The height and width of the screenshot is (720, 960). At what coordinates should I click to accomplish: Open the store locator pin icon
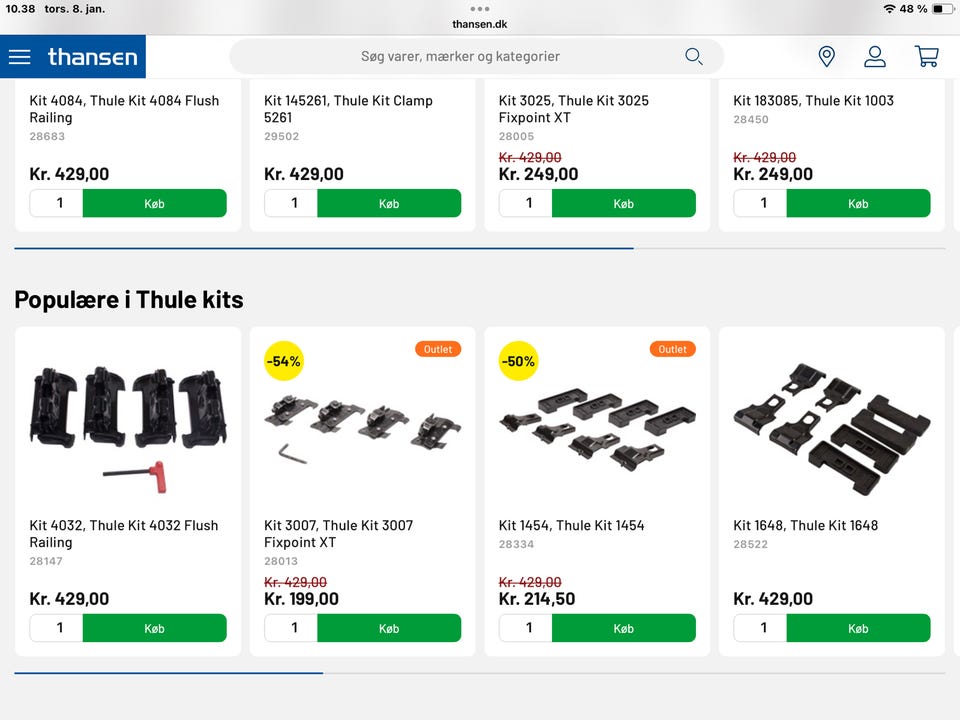coord(826,56)
